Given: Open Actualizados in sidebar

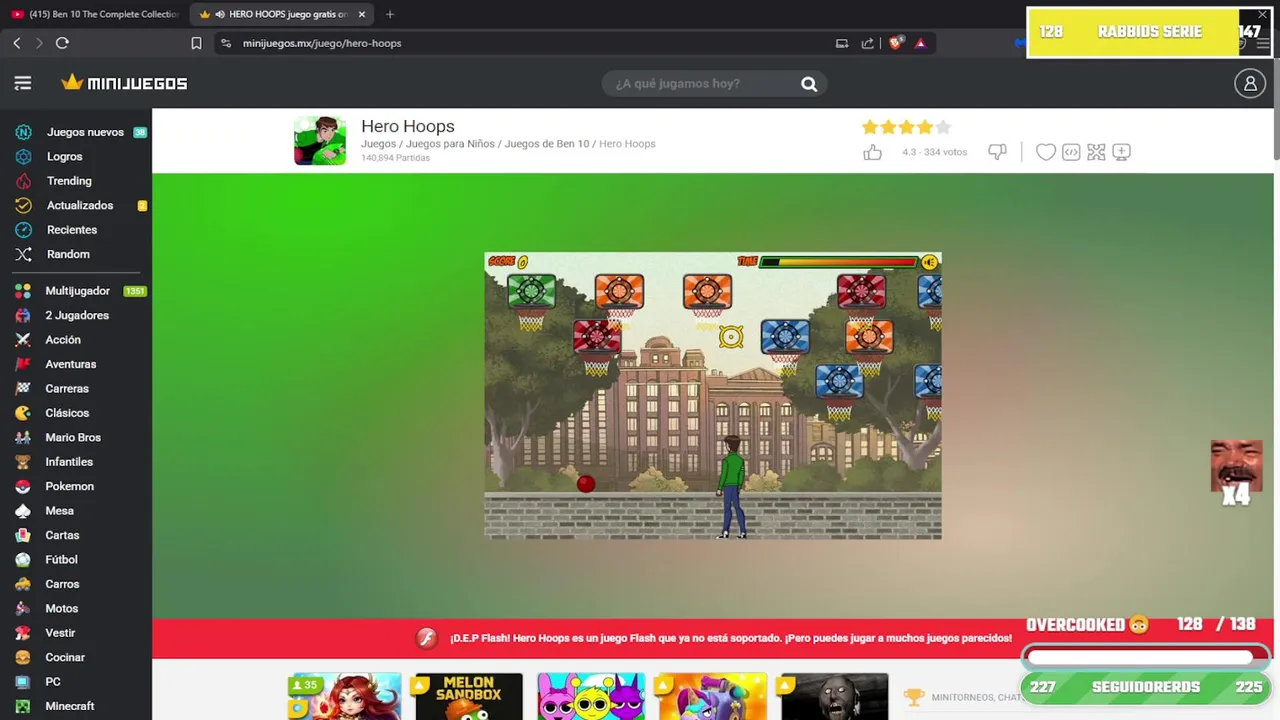Looking at the screenshot, I should [80, 205].
